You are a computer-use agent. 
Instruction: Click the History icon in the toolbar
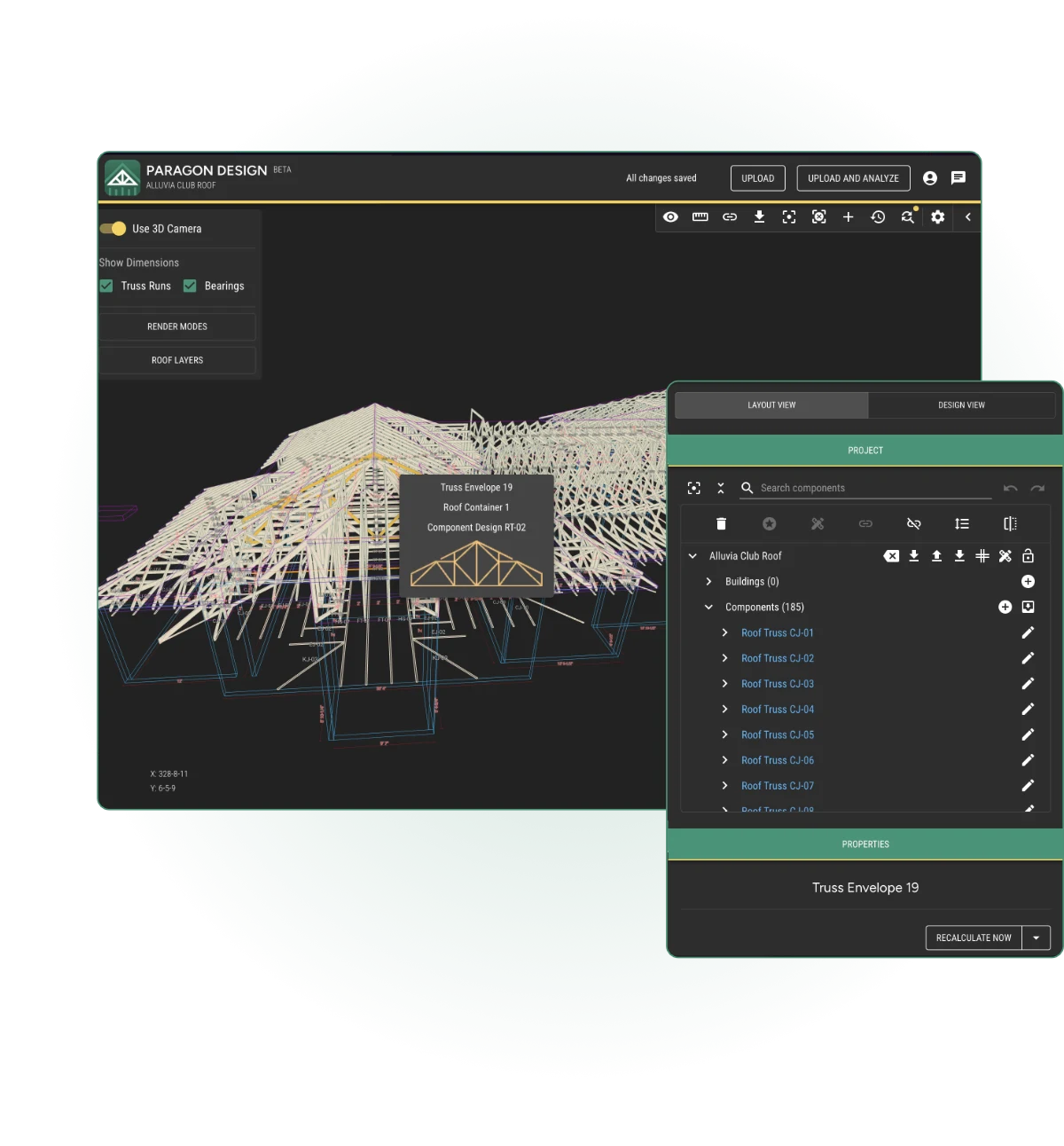click(878, 217)
